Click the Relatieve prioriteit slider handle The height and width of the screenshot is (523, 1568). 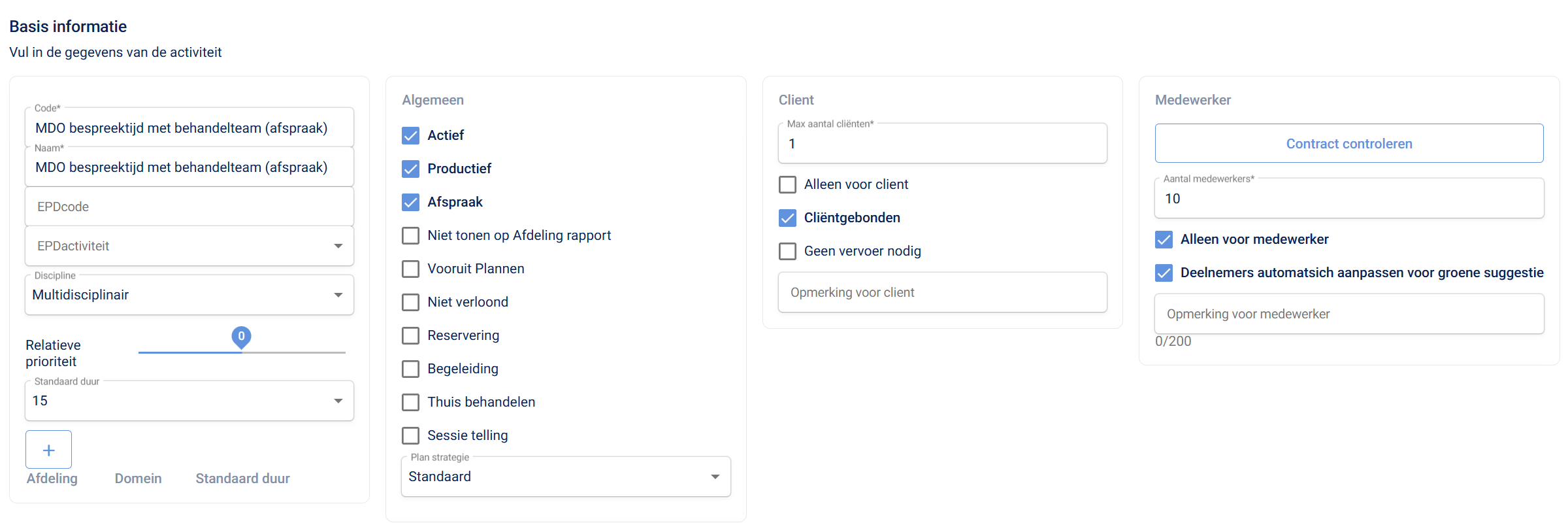pyautogui.click(x=241, y=337)
